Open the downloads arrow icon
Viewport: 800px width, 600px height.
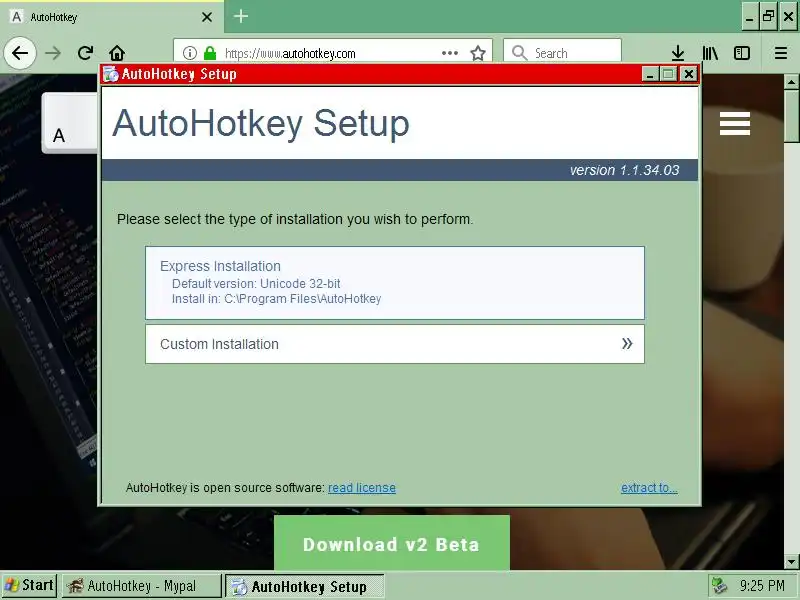pyautogui.click(x=678, y=53)
